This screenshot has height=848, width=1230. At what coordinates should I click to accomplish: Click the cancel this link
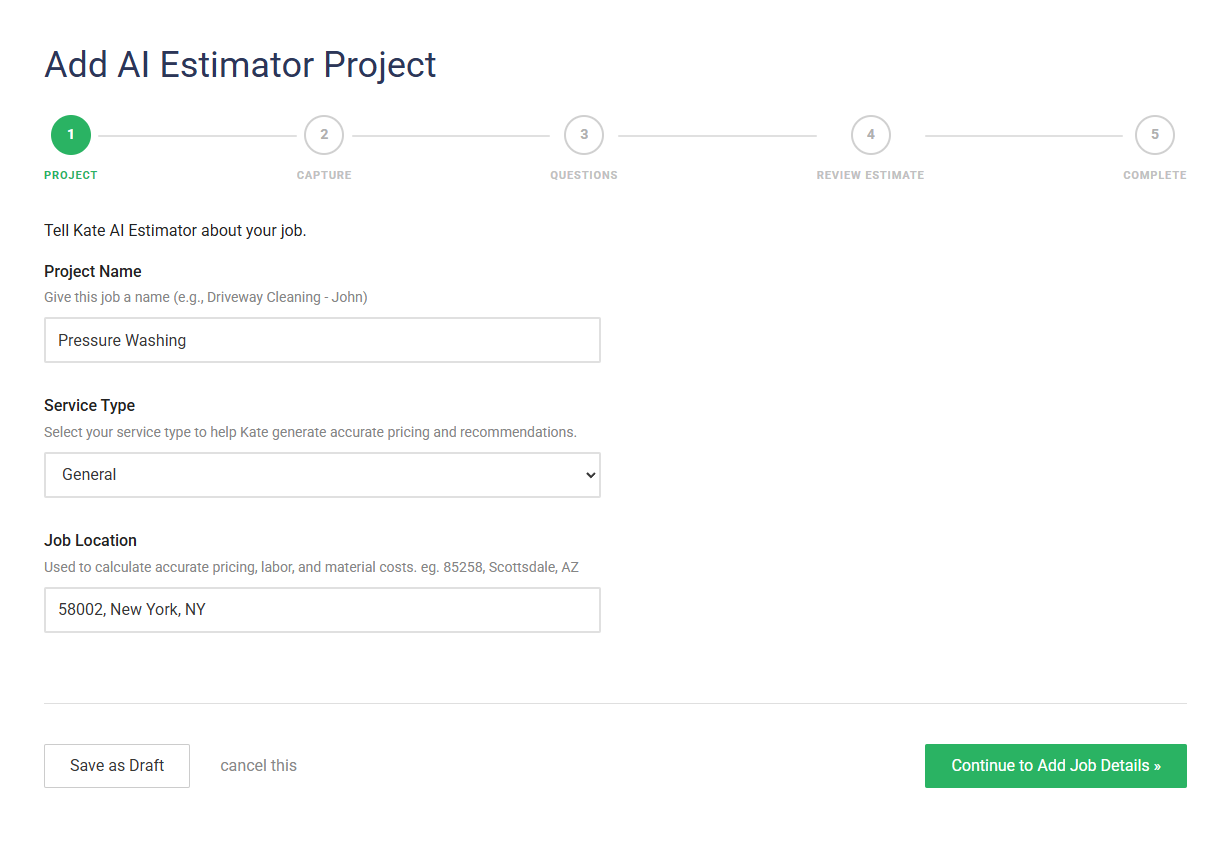pyautogui.click(x=258, y=765)
